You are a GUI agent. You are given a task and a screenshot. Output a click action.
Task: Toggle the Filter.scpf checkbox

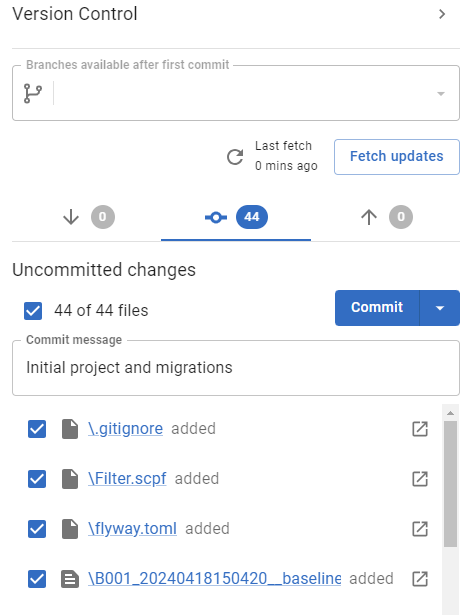[37, 479]
